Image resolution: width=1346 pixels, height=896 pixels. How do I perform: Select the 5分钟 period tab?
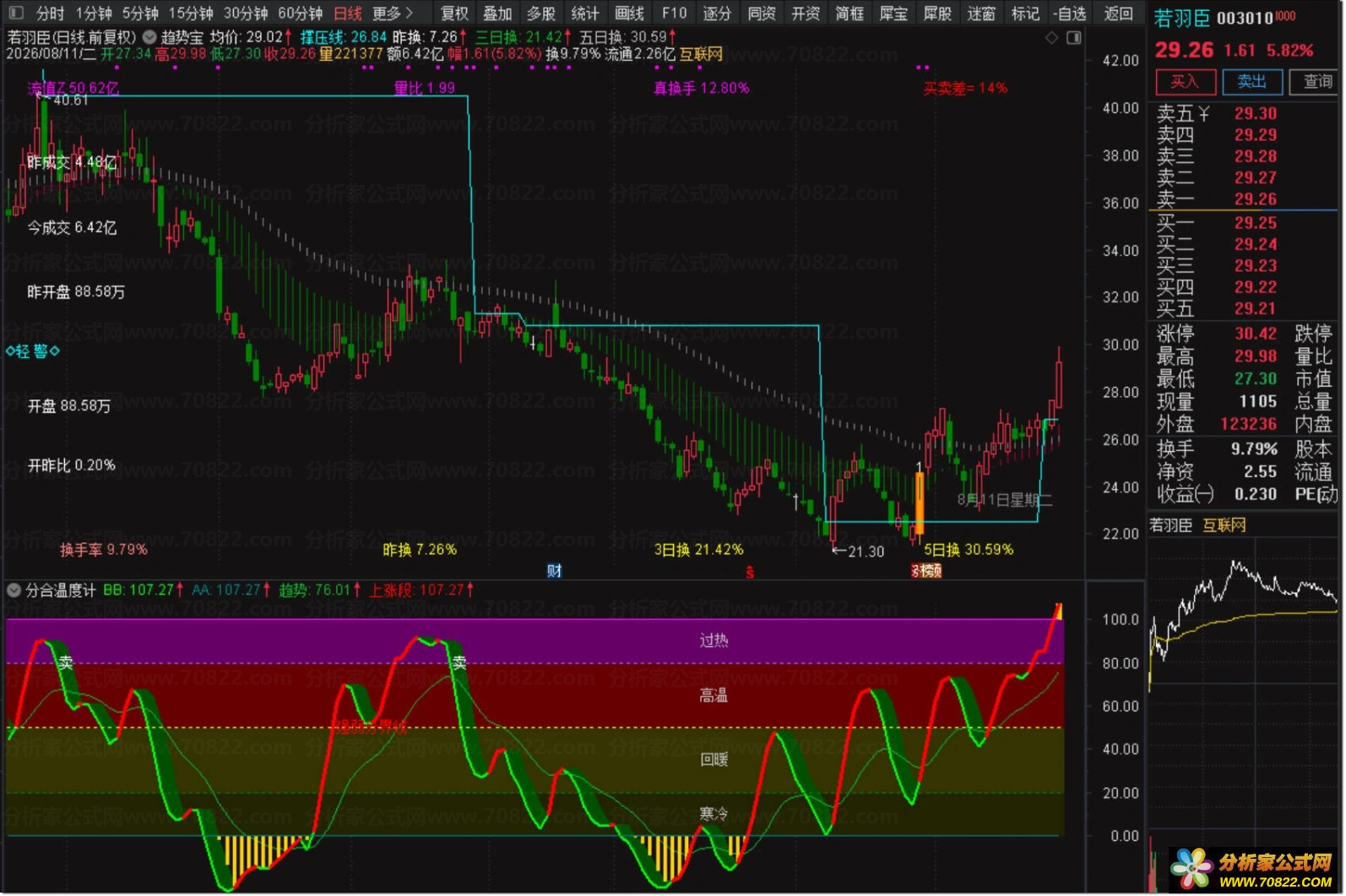coord(140,14)
